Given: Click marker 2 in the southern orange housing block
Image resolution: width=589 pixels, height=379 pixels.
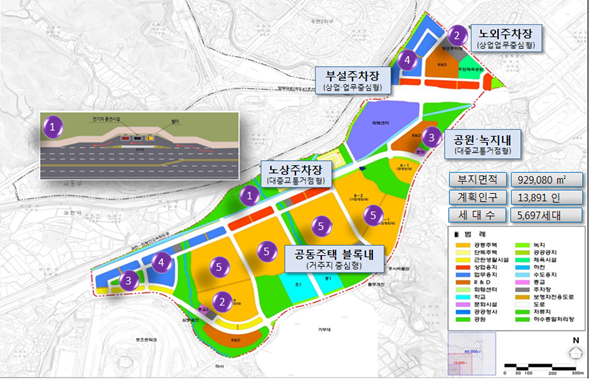Looking at the screenshot, I should tap(222, 302).
